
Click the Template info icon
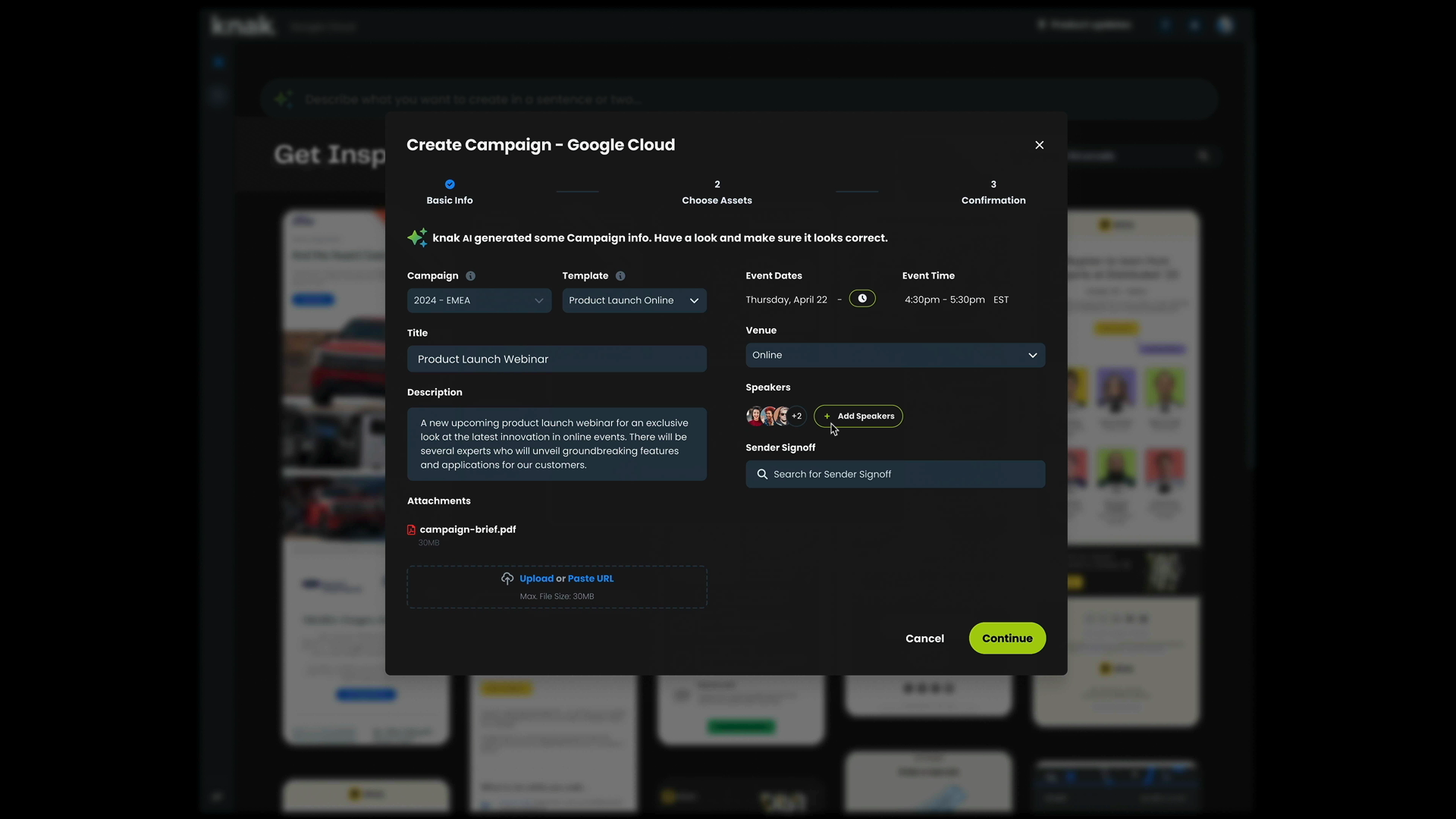620,276
